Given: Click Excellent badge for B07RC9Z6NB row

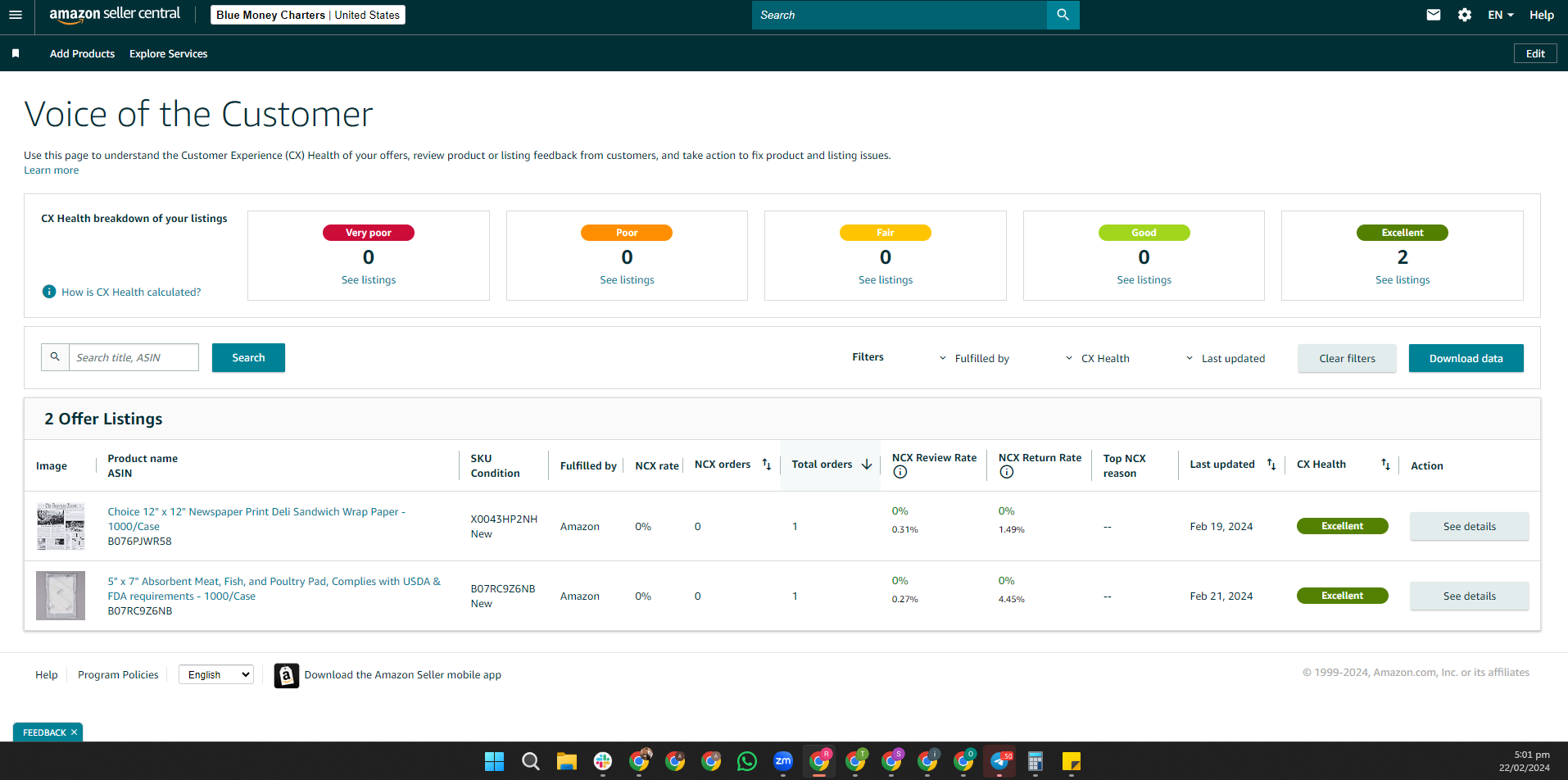Looking at the screenshot, I should point(1342,596).
